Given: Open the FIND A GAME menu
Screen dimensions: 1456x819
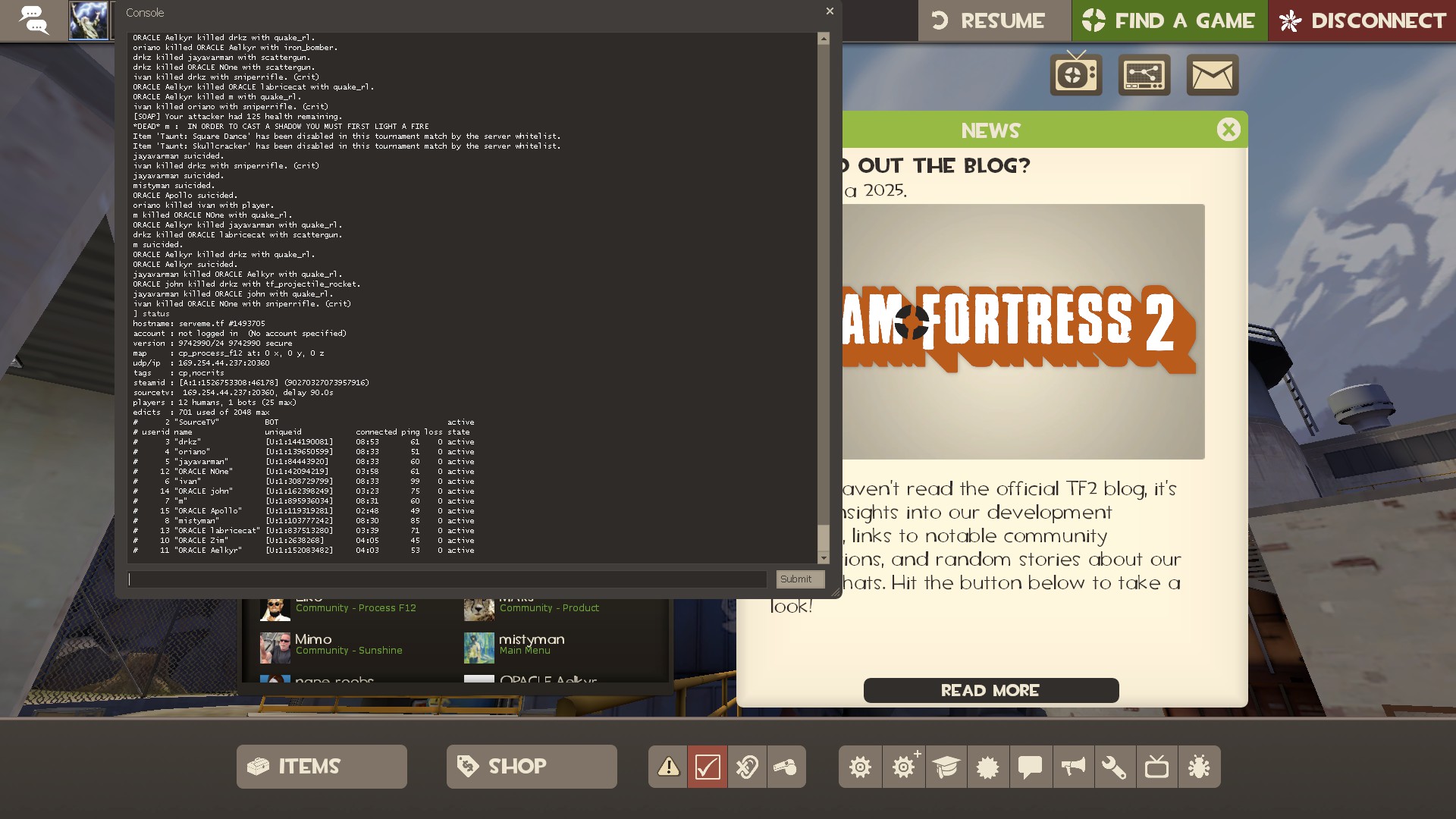Looking at the screenshot, I should pos(1169,20).
